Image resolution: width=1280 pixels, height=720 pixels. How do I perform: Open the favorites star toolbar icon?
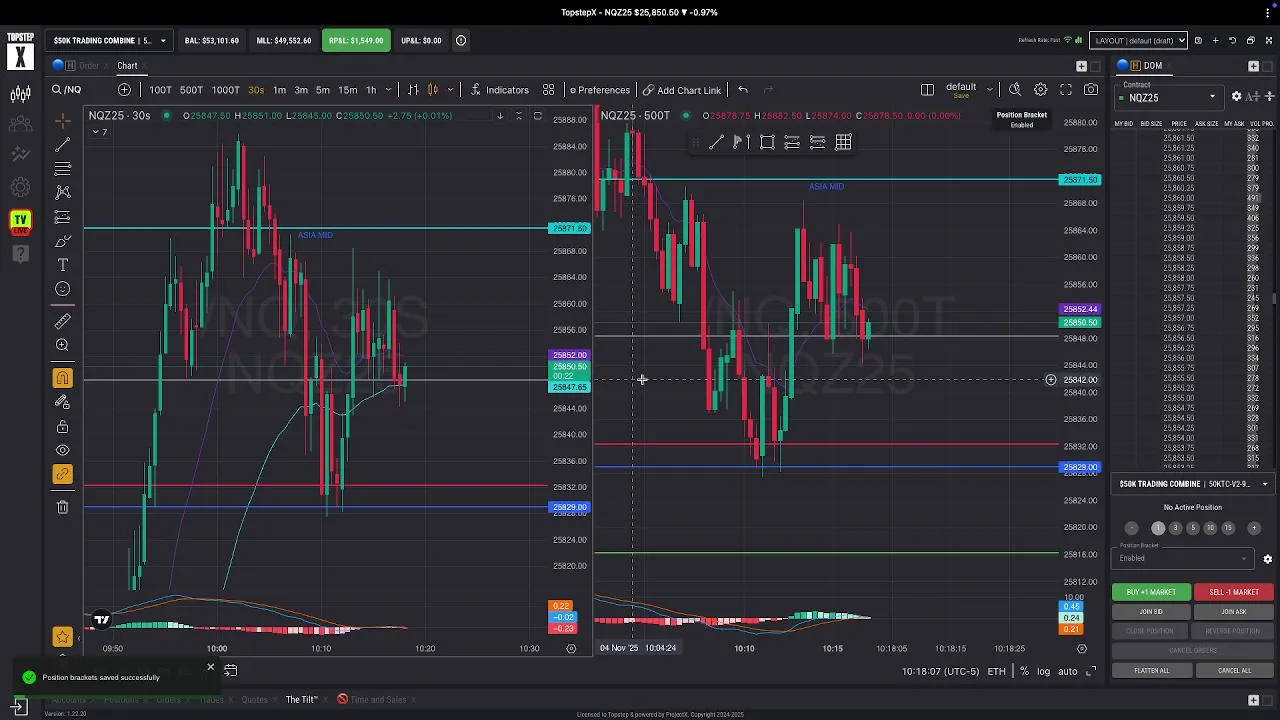pos(63,637)
